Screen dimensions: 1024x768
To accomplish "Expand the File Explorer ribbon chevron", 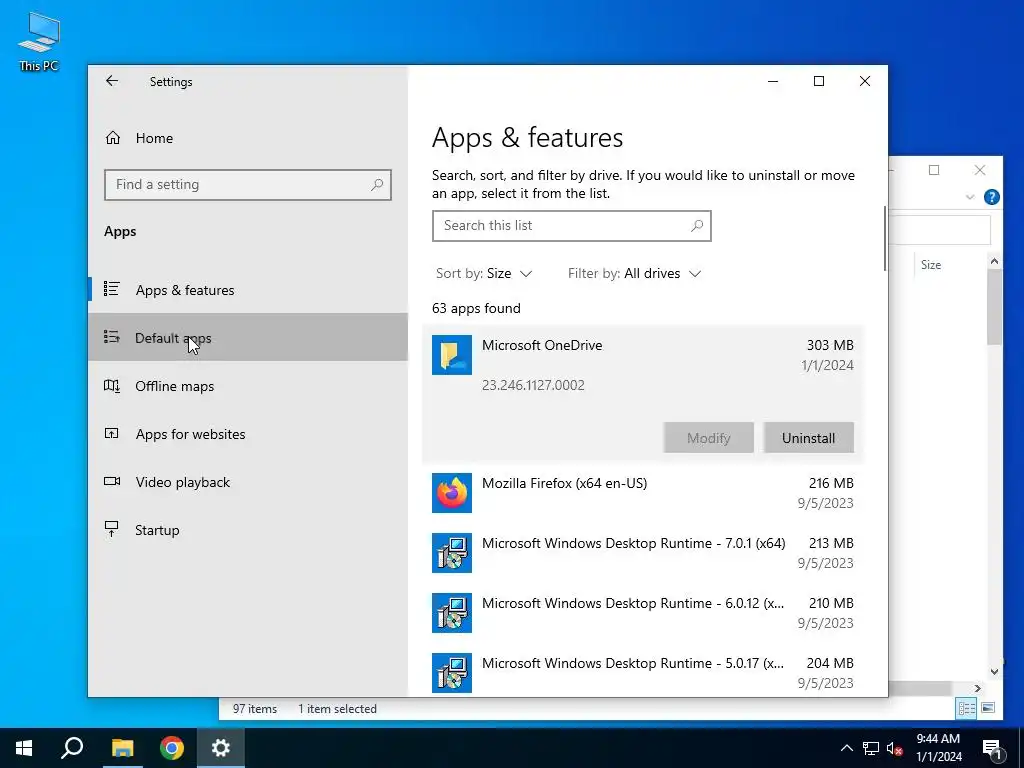I will tap(970, 197).
